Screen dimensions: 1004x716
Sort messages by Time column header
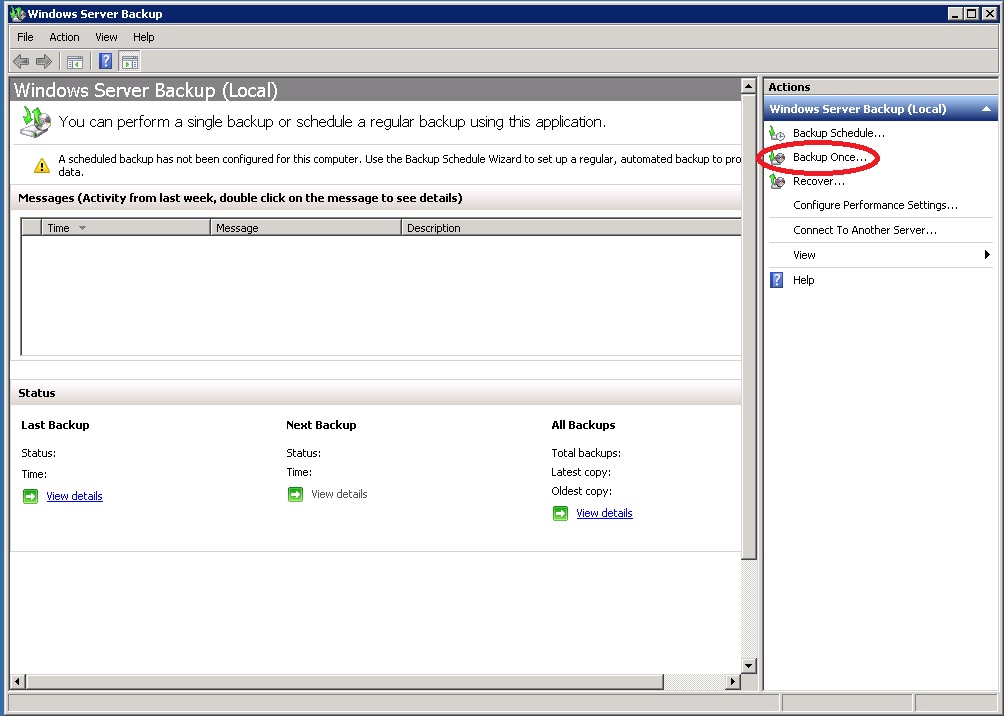click(x=126, y=227)
